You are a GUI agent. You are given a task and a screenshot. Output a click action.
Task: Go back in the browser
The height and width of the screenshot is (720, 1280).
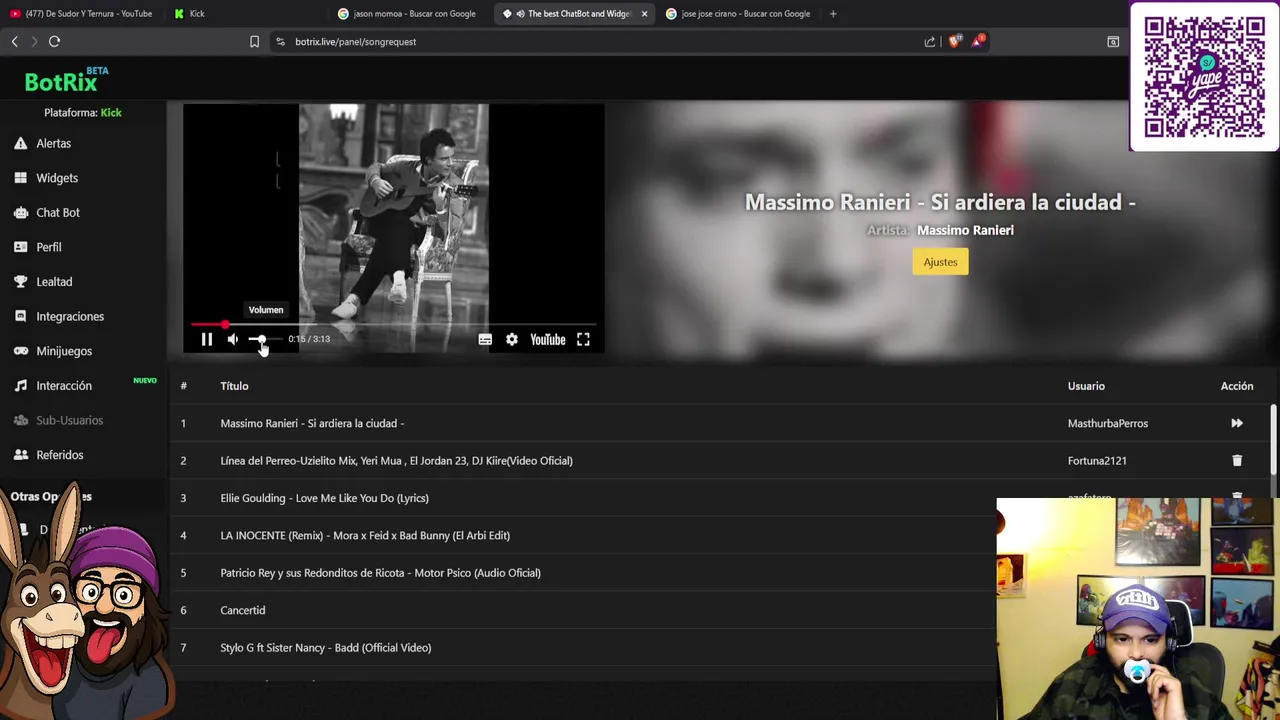(x=14, y=41)
